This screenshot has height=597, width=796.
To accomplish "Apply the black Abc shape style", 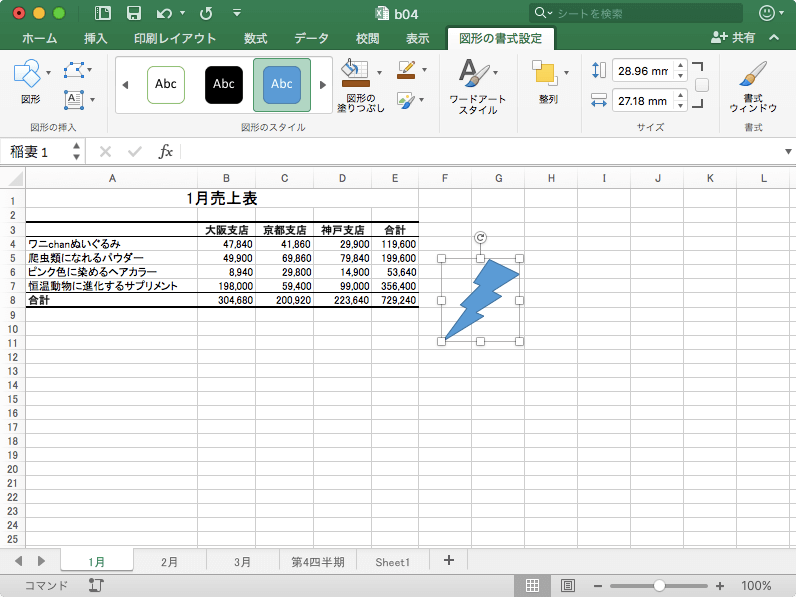I will (x=224, y=84).
